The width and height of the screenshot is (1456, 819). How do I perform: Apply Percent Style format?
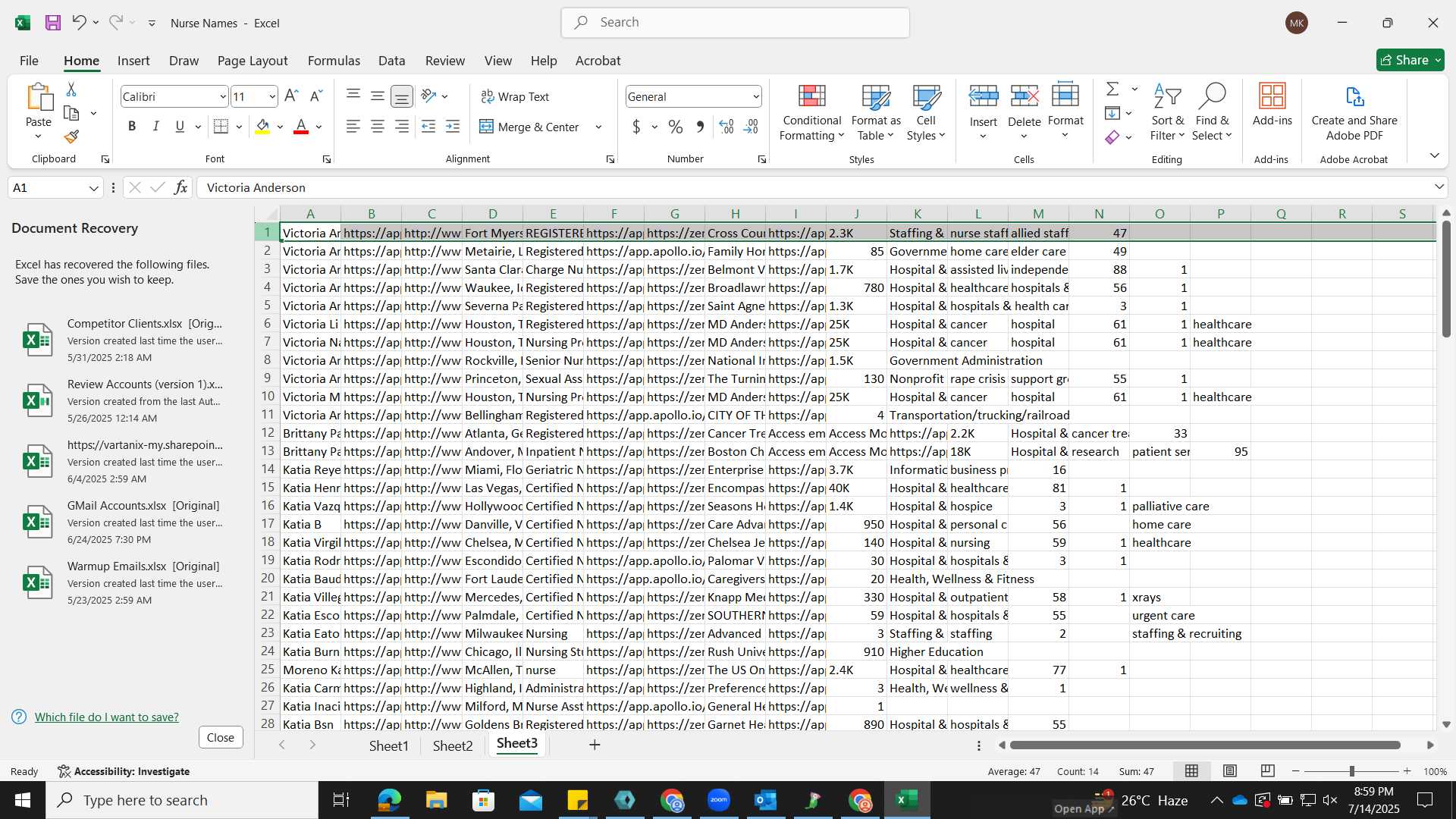click(x=675, y=127)
